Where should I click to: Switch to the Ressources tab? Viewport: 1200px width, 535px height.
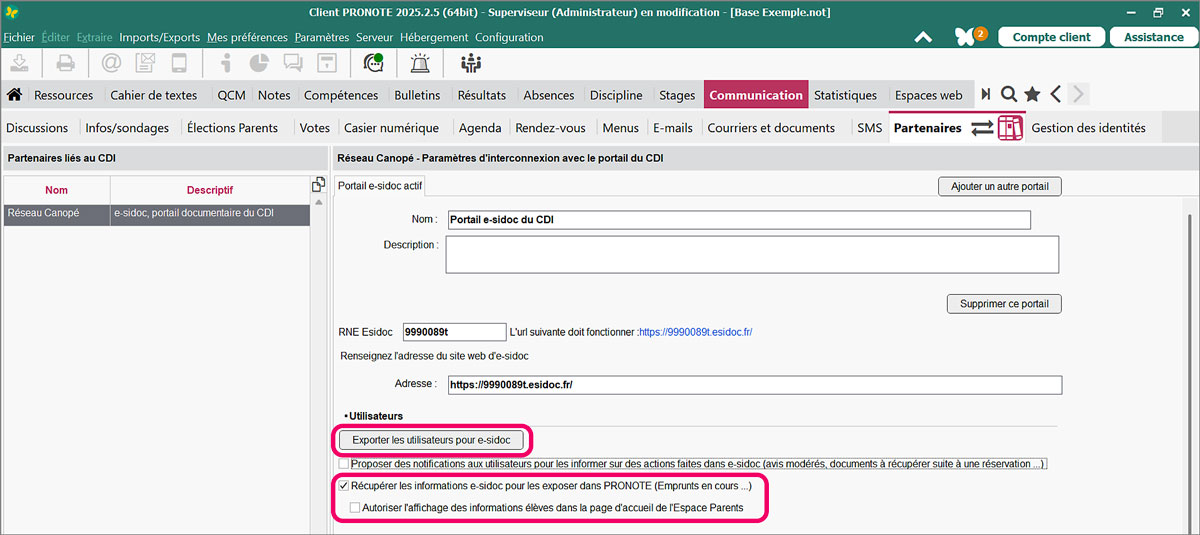click(x=64, y=95)
